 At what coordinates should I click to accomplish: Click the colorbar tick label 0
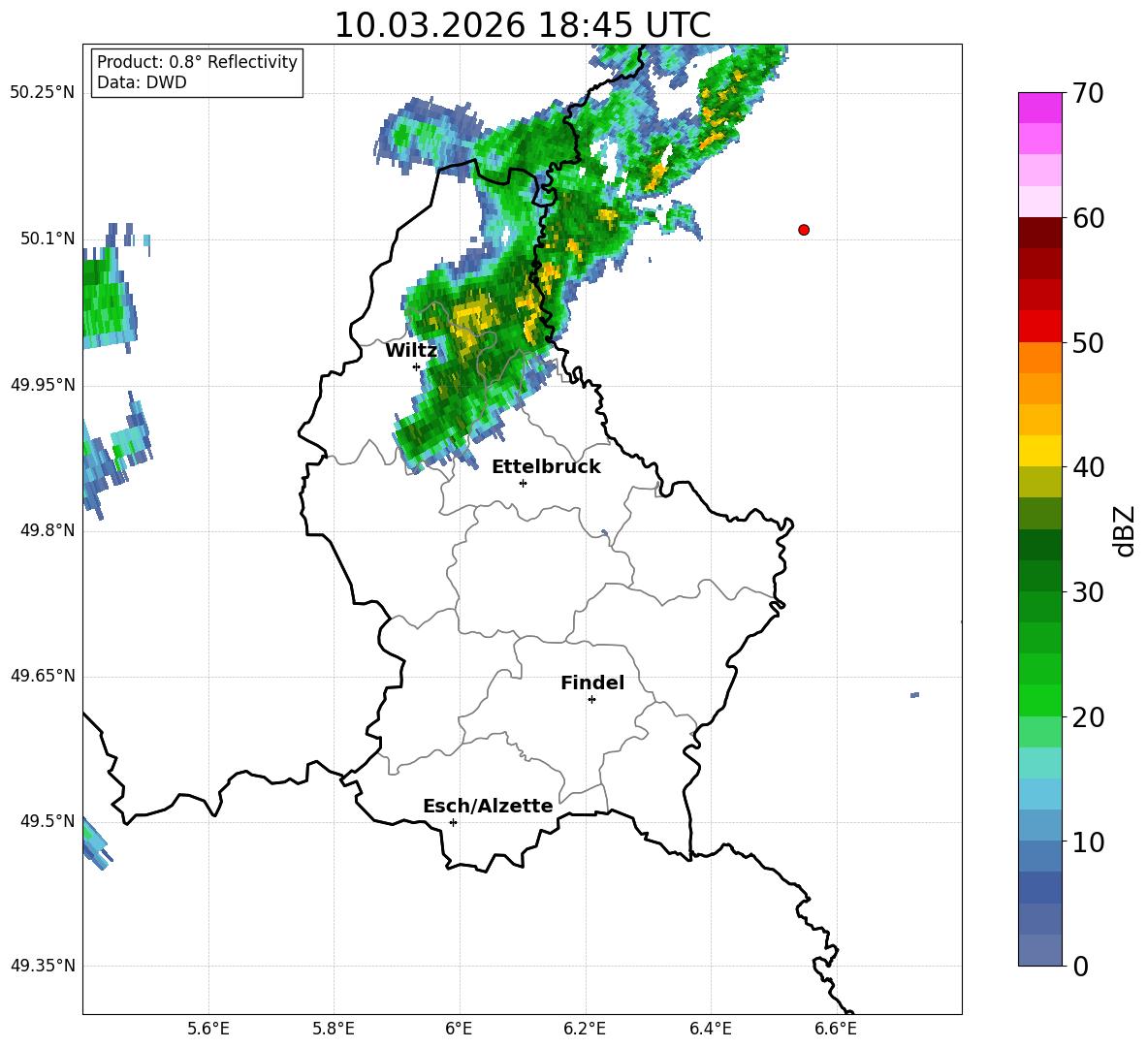click(x=1081, y=967)
